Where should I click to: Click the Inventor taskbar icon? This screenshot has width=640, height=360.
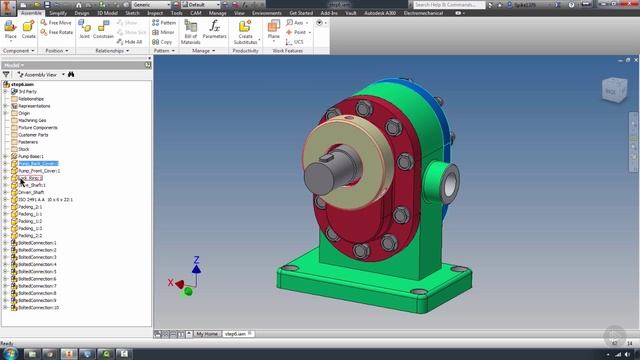tap(69, 353)
